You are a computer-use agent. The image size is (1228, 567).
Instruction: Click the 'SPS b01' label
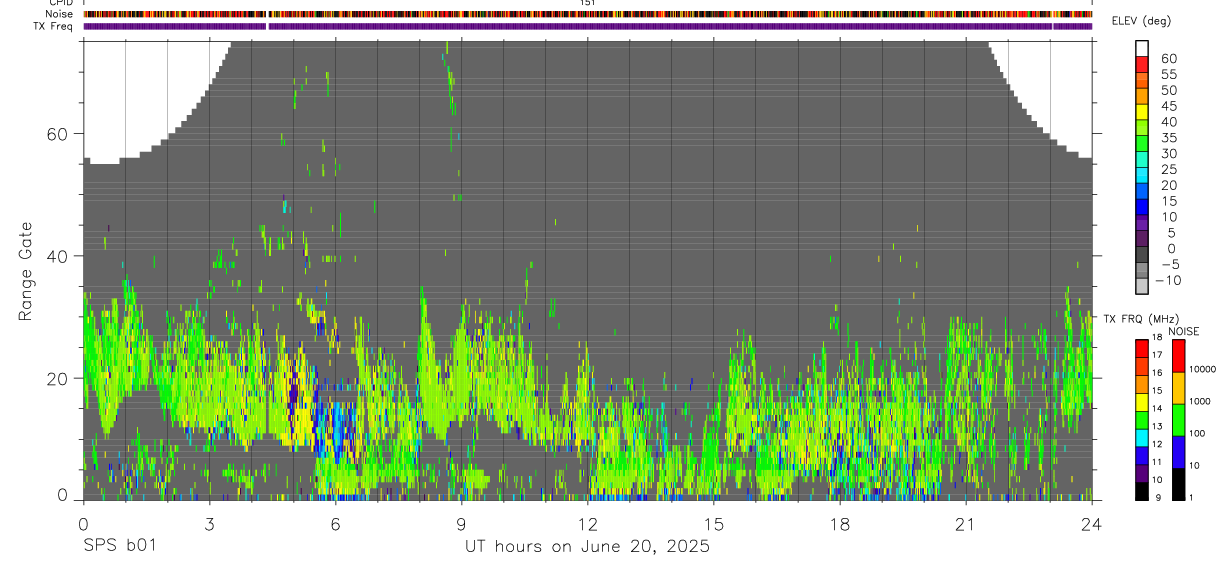click(x=118, y=547)
